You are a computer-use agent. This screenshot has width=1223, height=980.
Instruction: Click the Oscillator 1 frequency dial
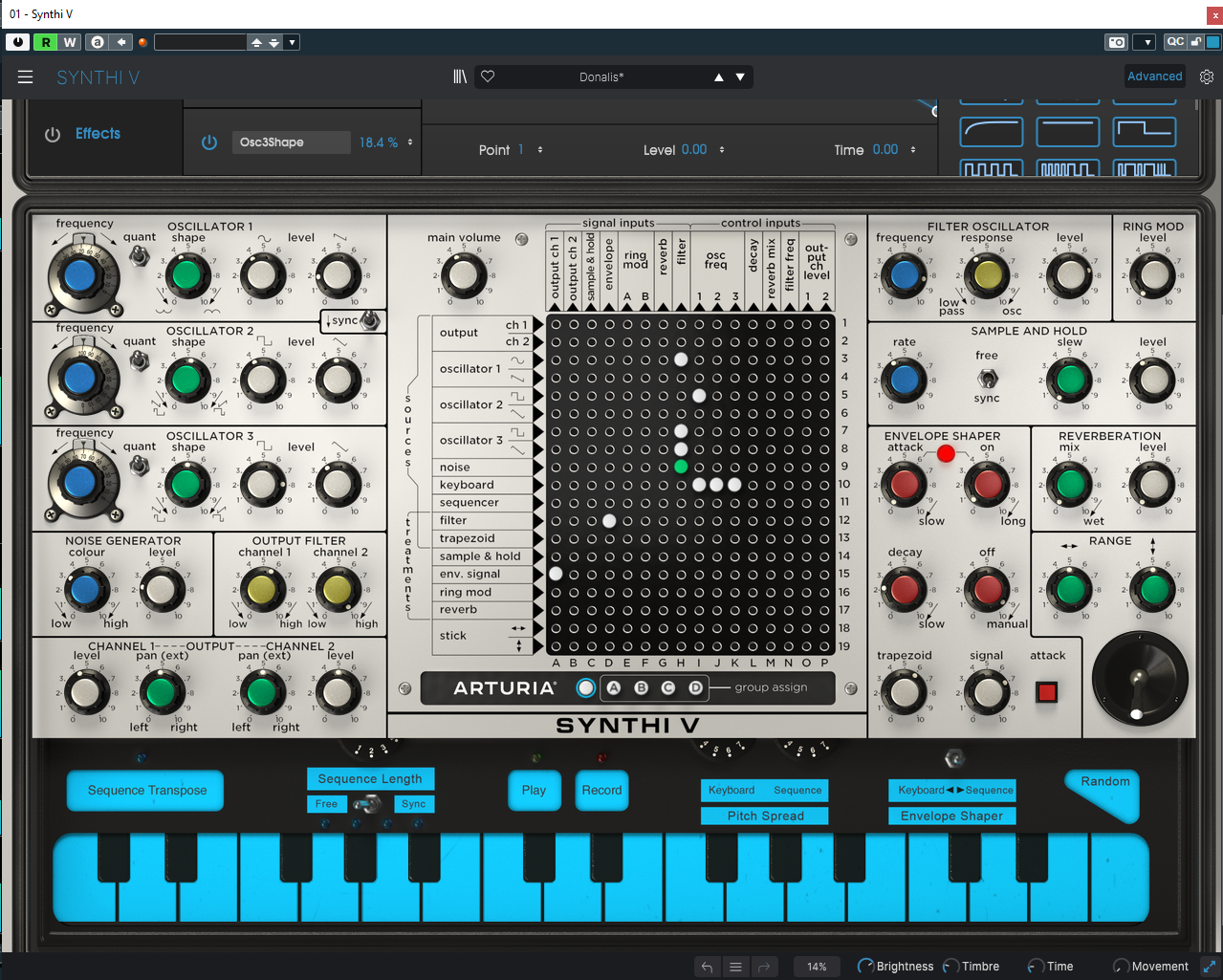[x=81, y=276]
